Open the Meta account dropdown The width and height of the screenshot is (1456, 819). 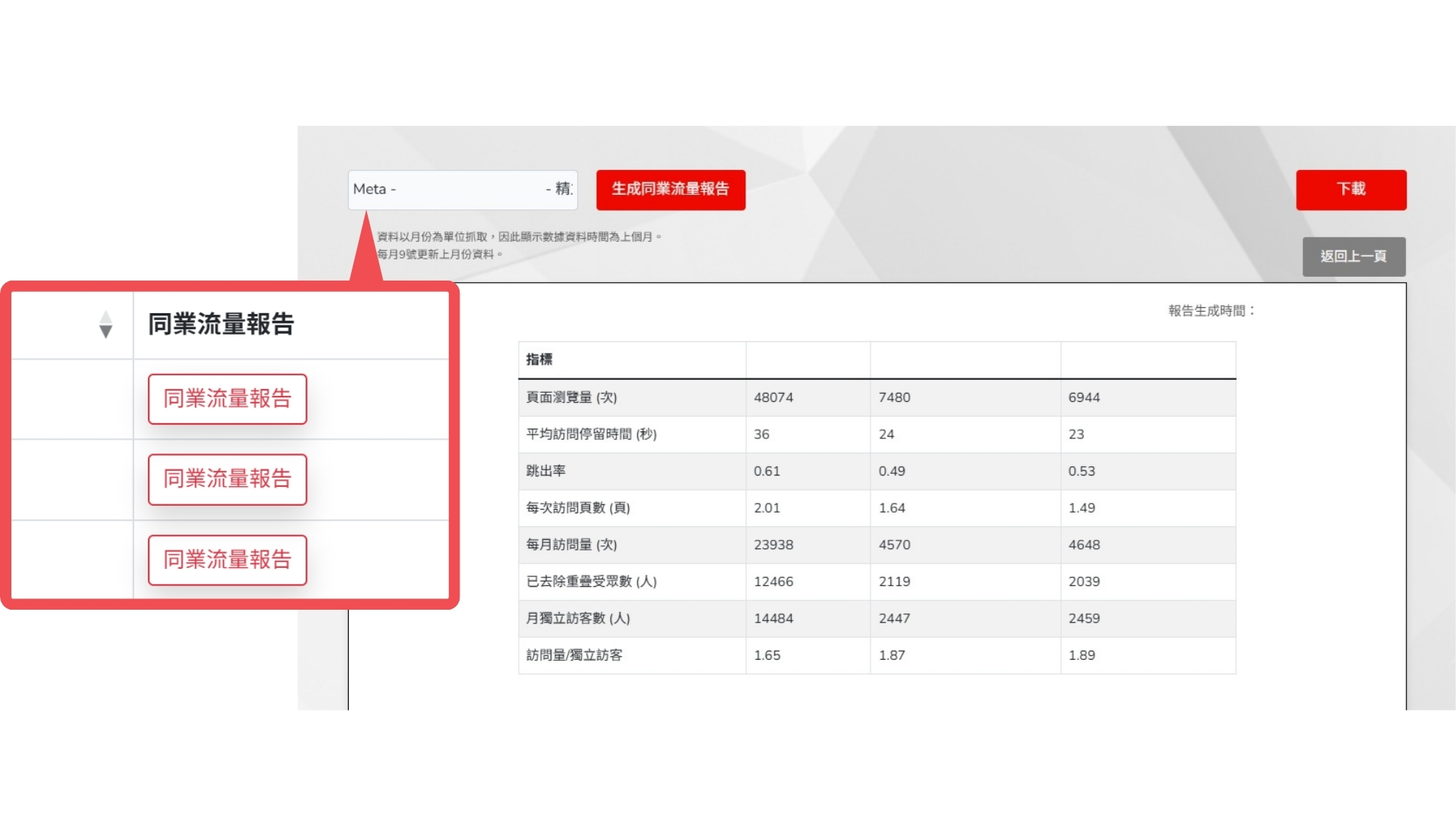(x=463, y=190)
